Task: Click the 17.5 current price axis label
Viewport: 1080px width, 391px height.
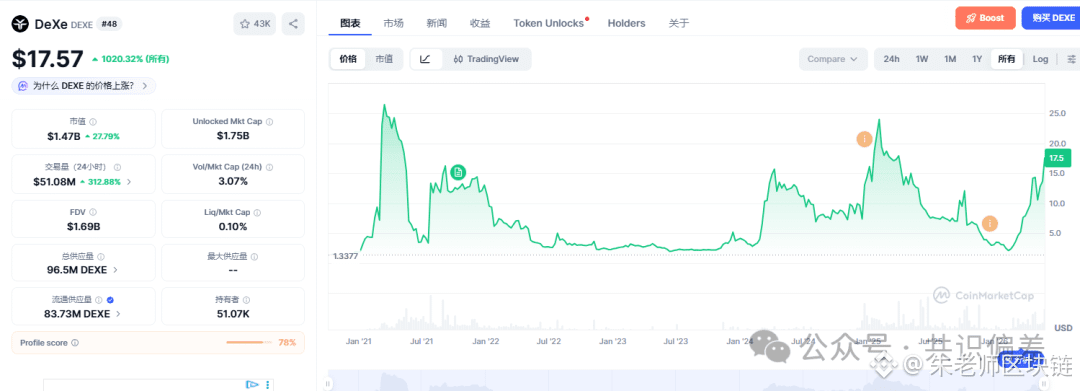Action: pos(1057,158)
